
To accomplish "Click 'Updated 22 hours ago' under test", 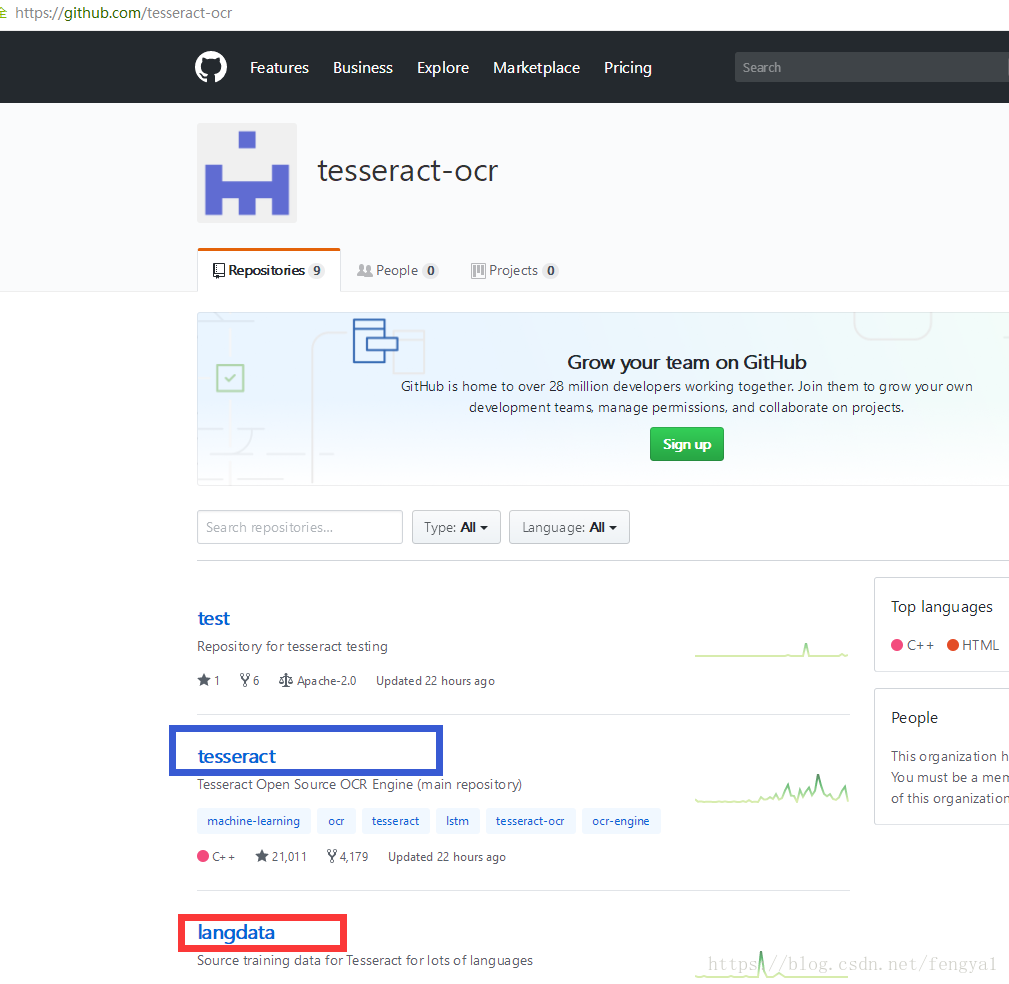I will coord(436,681).
